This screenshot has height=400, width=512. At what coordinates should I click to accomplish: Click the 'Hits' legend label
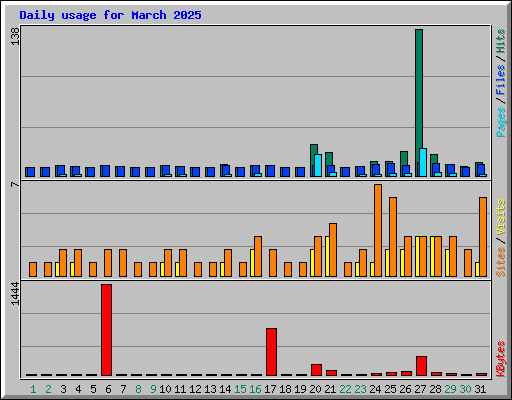tap(501, 41)
